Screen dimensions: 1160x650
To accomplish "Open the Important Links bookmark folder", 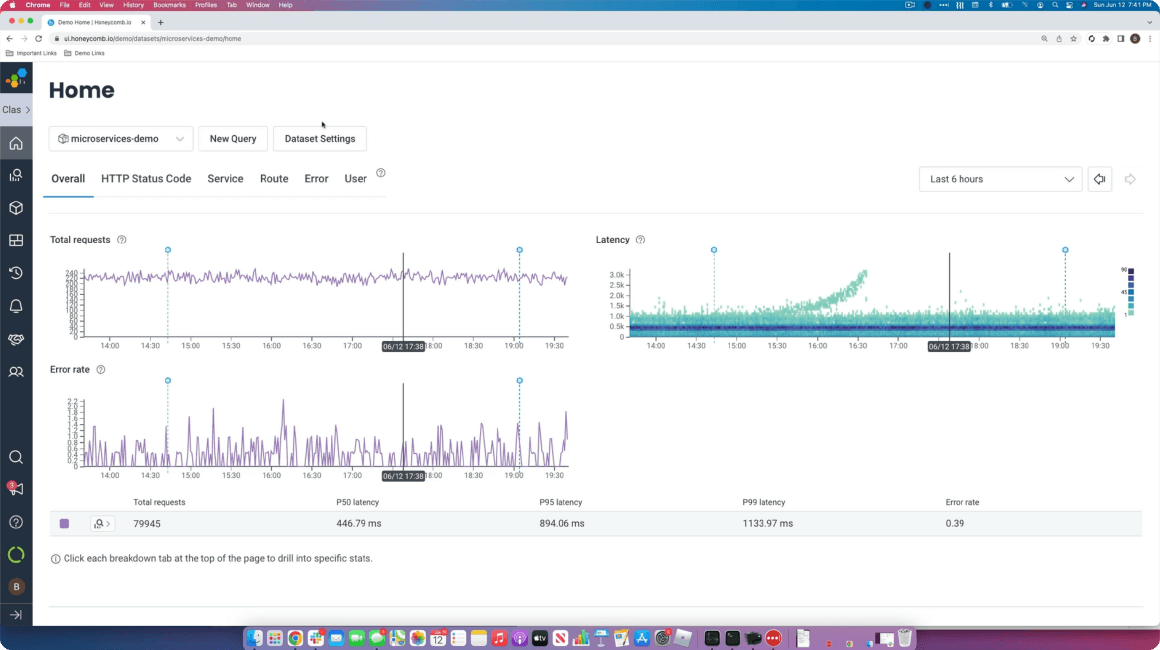I will [31, 53].
